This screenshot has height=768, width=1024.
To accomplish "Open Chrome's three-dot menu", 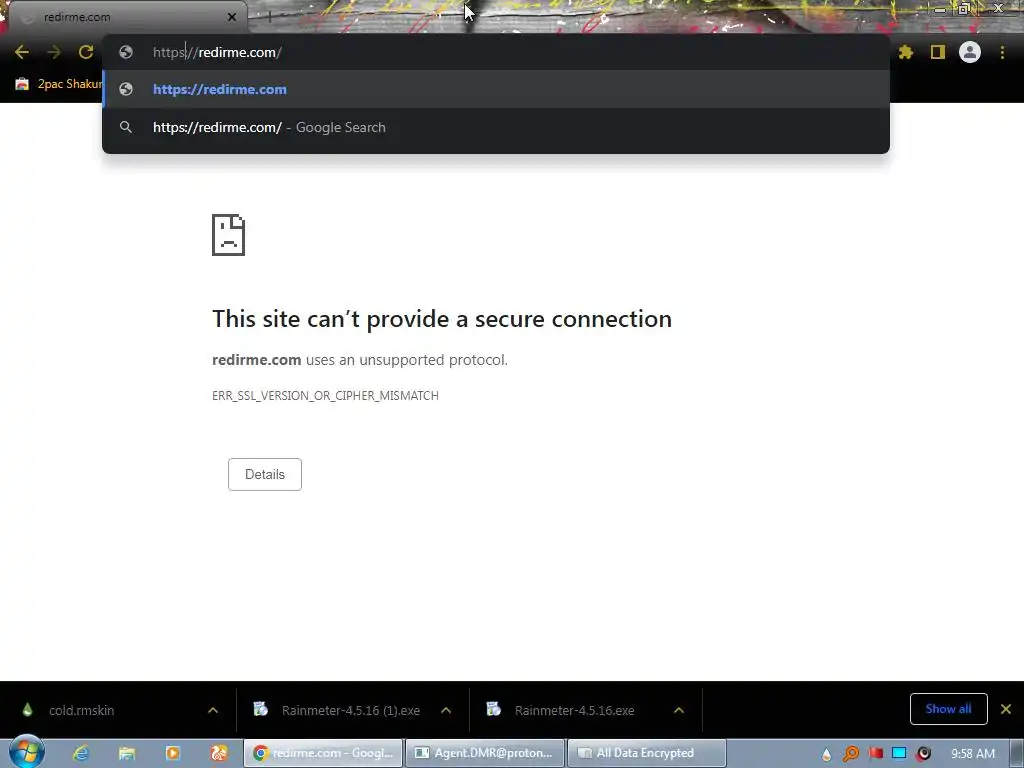I will click(1002, 52).
